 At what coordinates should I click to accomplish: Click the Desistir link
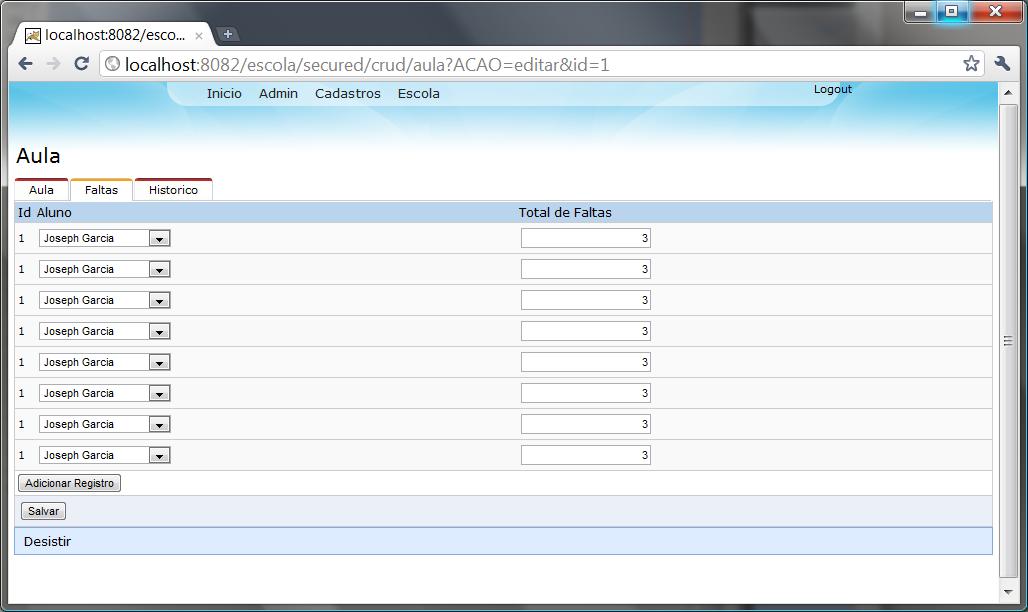47,542
